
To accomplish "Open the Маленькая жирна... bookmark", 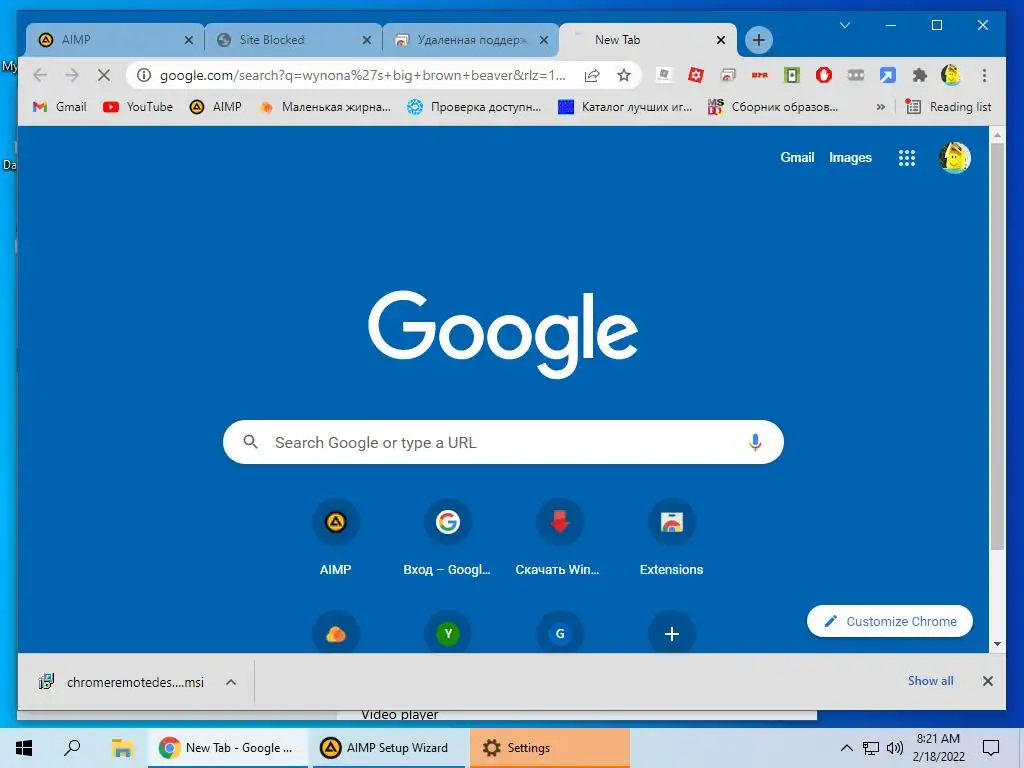I will click(325, 107).
